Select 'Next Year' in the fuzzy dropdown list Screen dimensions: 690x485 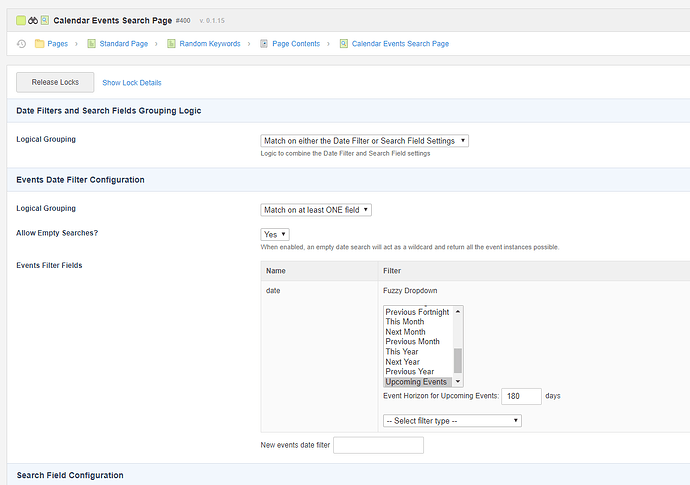pyautogui.click(x=409, y=362)
